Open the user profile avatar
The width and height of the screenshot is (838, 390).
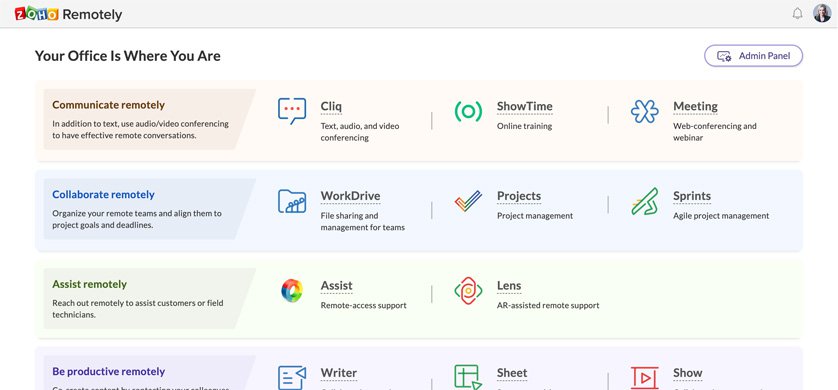[822, 13]
